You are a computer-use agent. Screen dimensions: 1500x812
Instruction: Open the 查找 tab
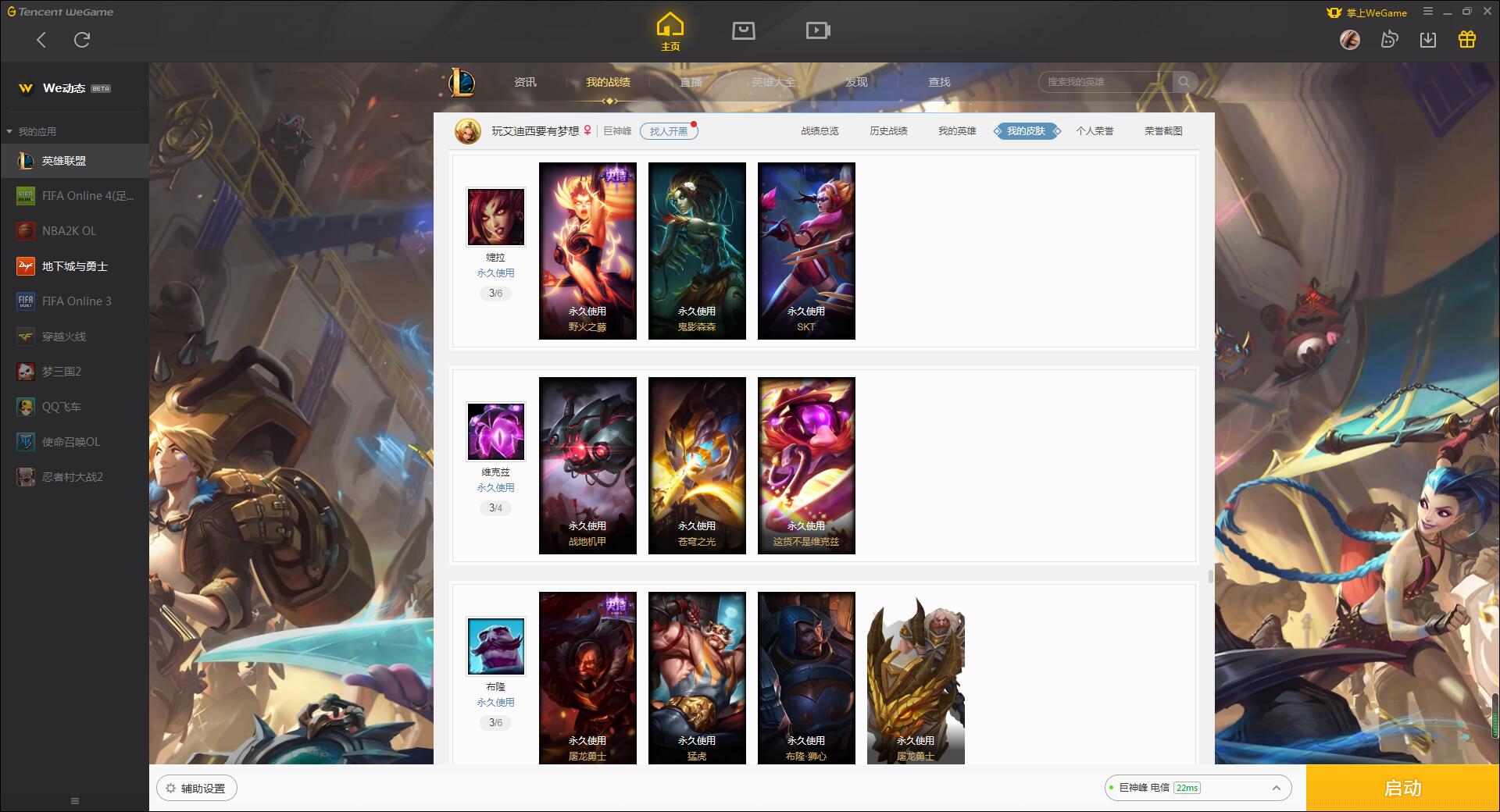939,82
